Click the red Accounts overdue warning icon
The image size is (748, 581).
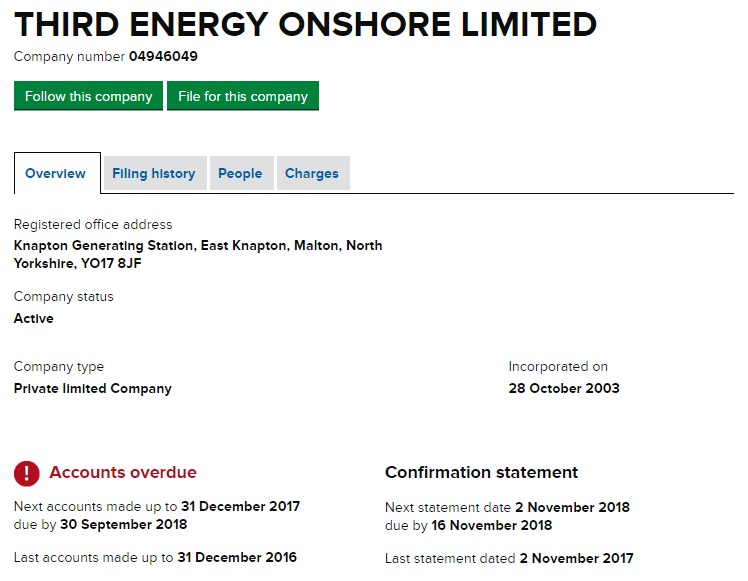pos(27,473)
